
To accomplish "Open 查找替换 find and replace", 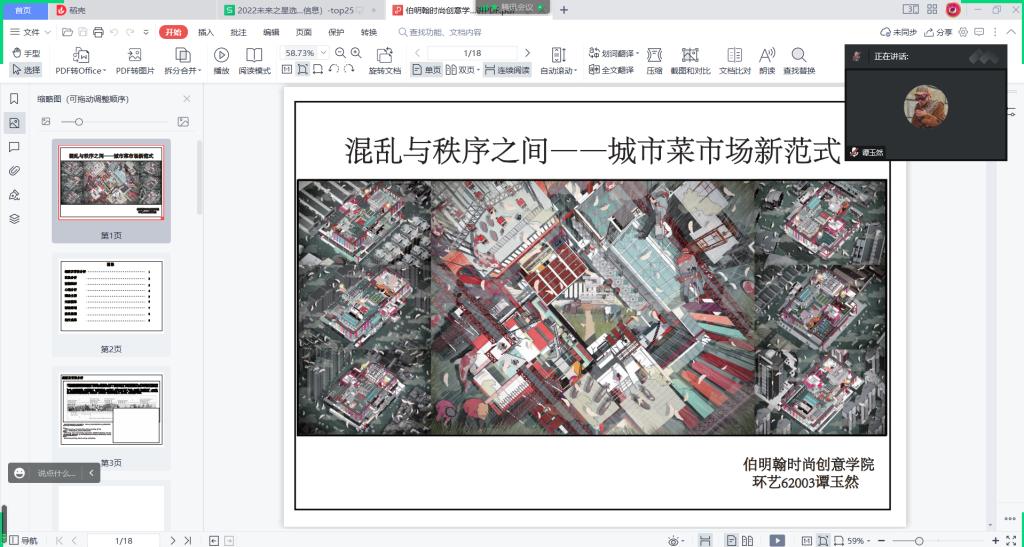I will pos(799,55).
